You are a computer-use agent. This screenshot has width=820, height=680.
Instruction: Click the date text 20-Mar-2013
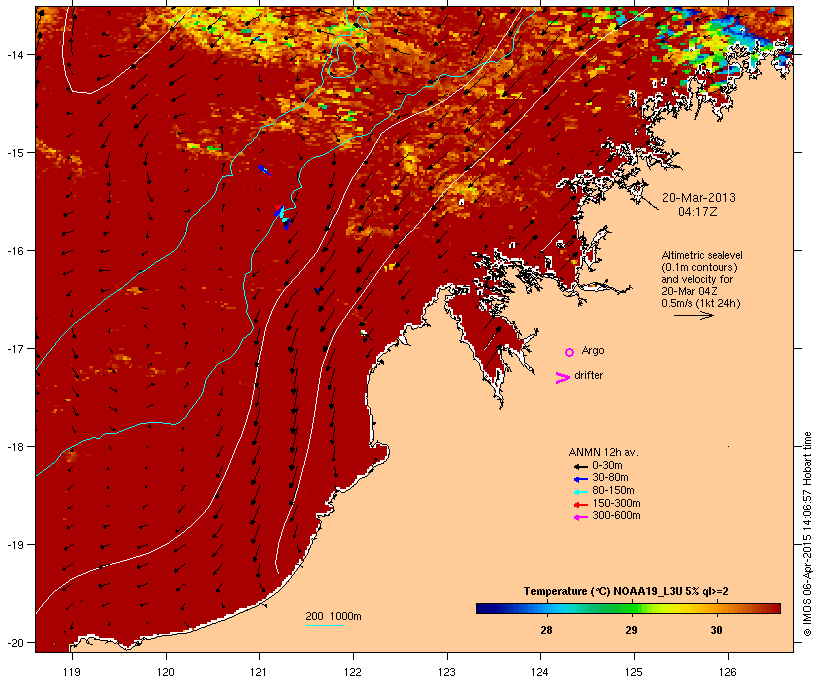click(x=699, y=198)
